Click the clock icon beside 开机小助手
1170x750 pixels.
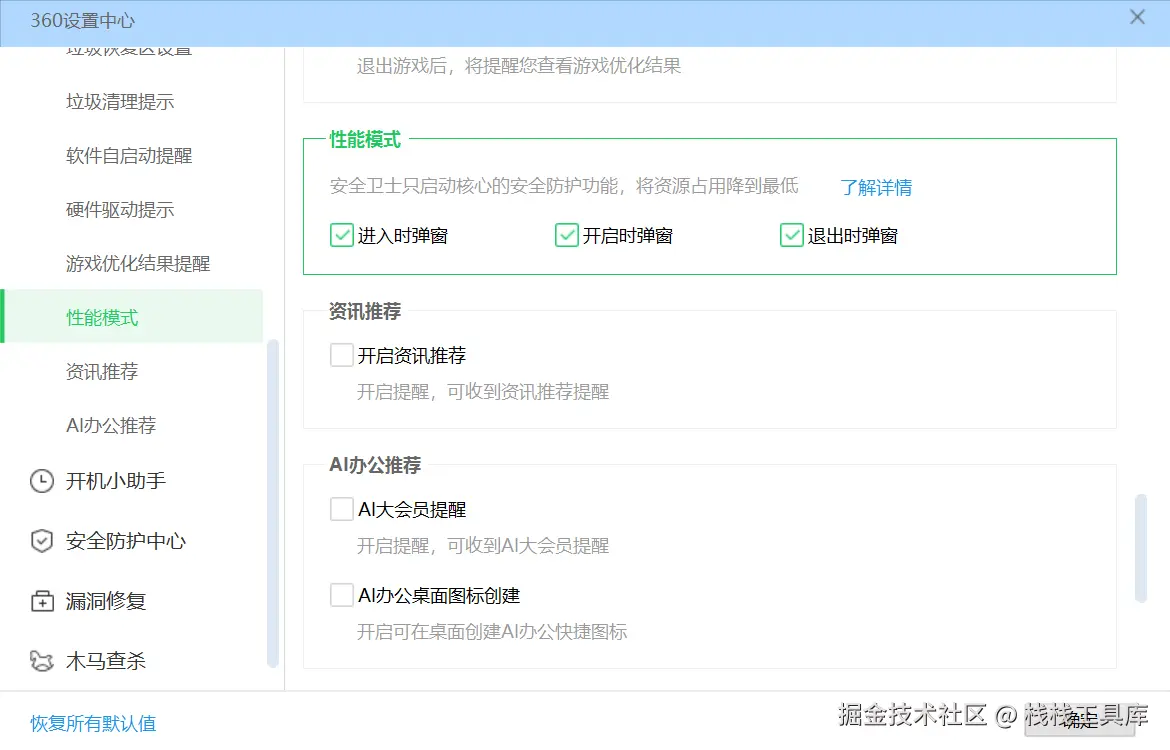(42, 481)
